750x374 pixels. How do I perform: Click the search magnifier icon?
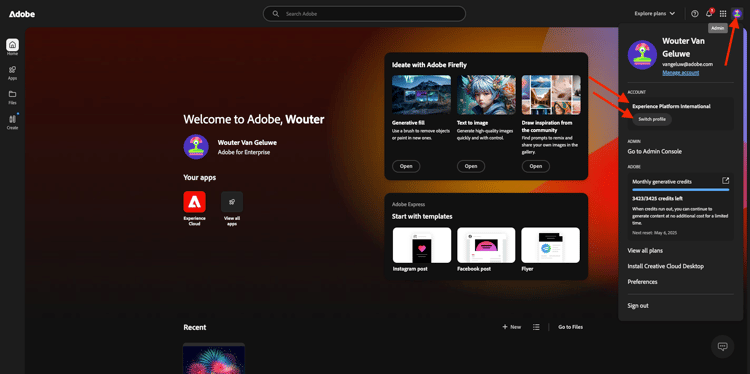(x=276, y=14)
